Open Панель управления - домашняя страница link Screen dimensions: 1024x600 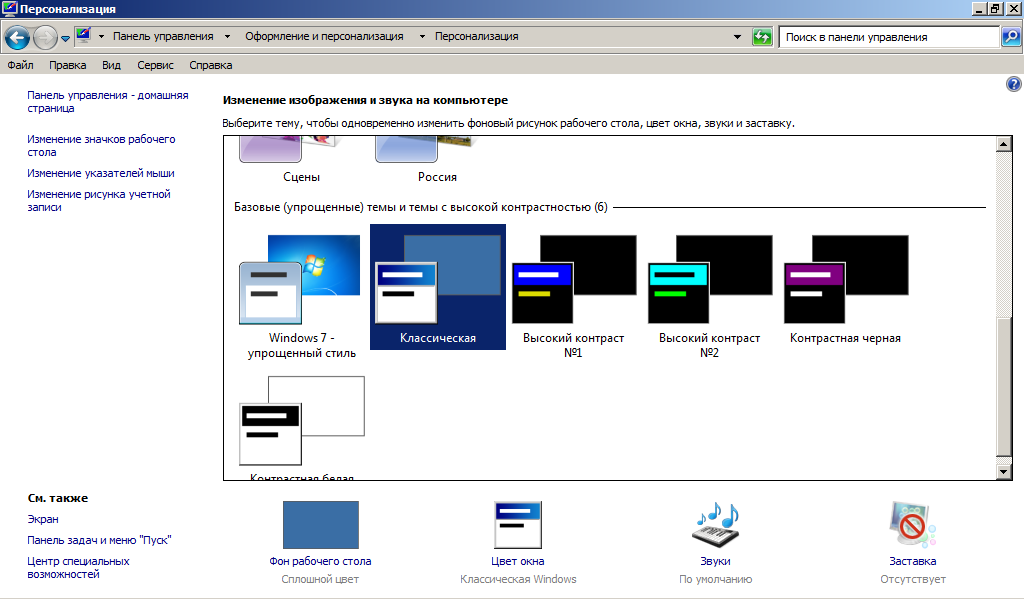[x=108, y=102]
